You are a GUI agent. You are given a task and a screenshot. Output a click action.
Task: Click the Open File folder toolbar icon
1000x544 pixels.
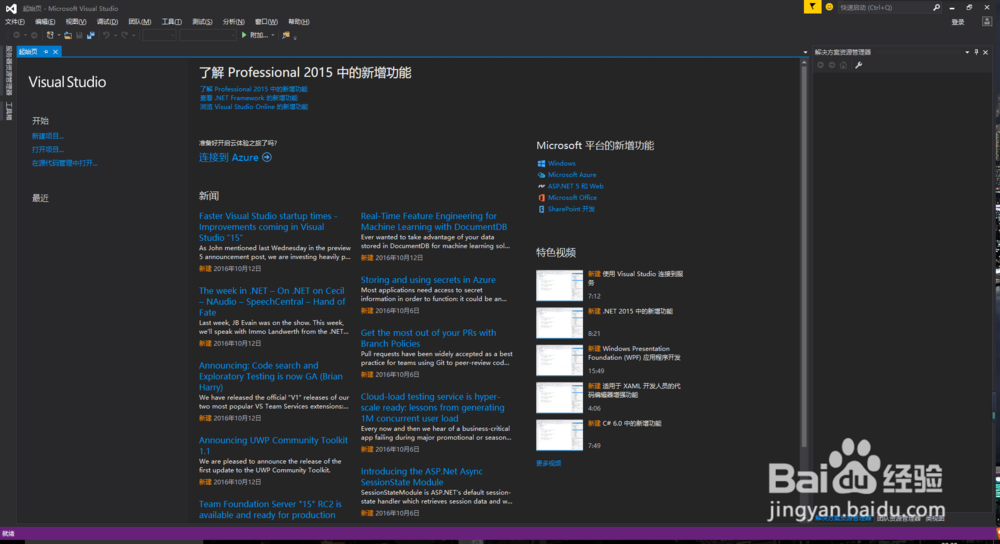point(68,35)
